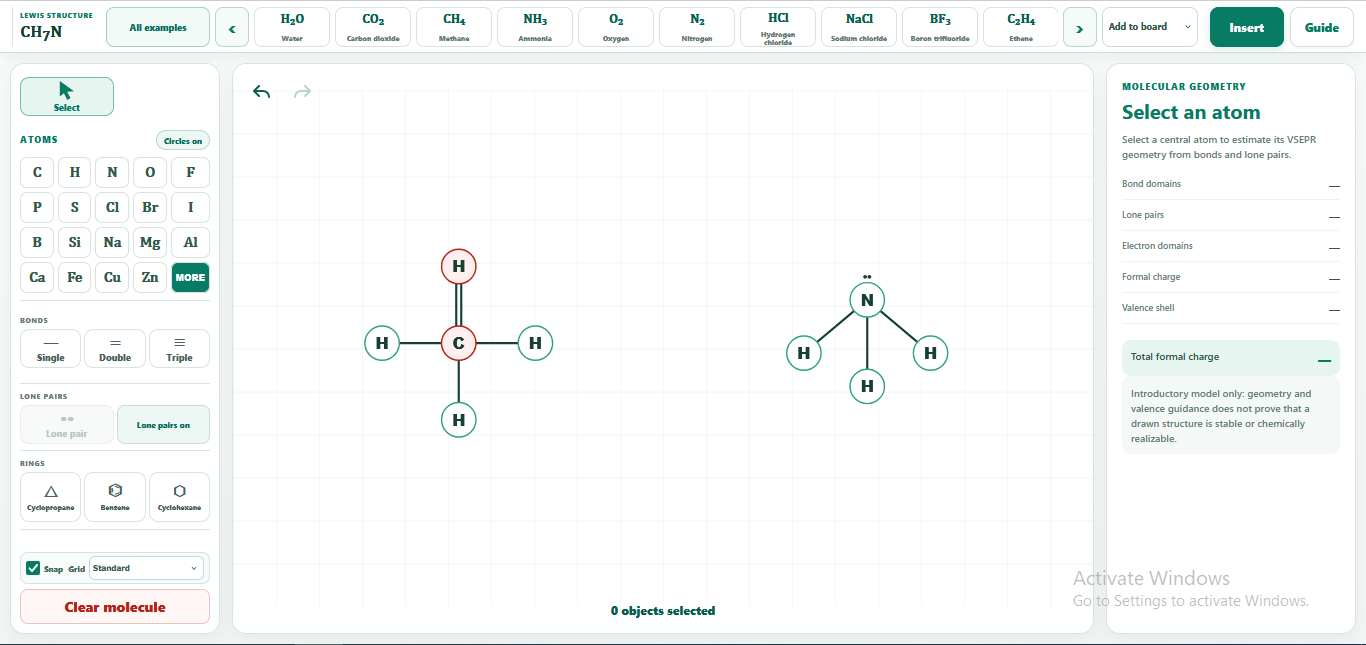Load the HCl Hydrogen chloride example
This screenshot has width=1366, height=645.
[778, 27]
